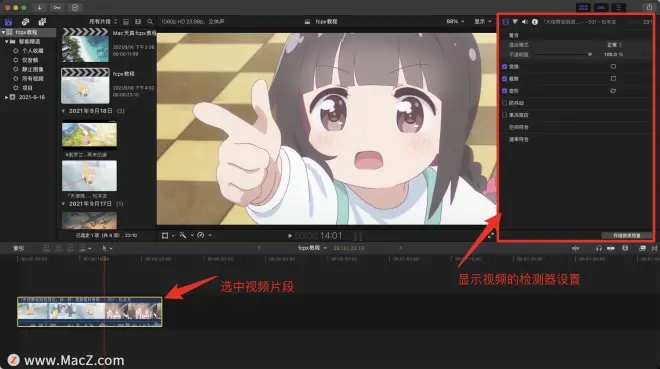The height and width of the screenshot is (369, 660).
Task: Toggle full-screen viewer arrows icon
Action: (491, 236)
